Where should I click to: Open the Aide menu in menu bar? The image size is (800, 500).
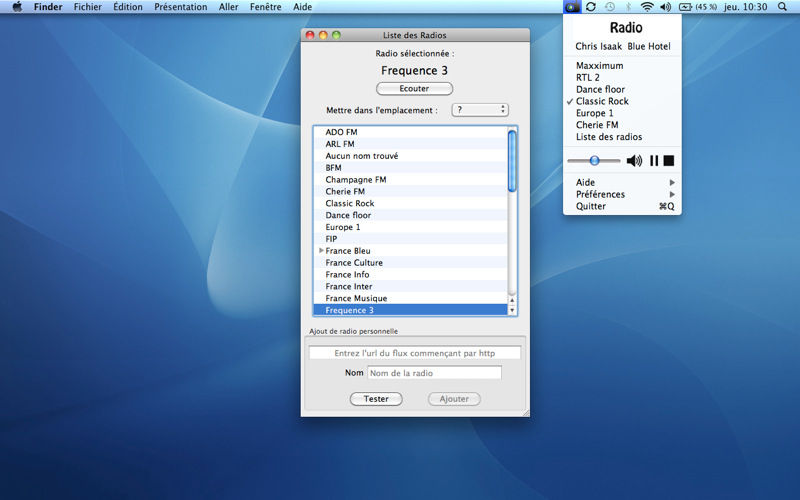[303, 7]
